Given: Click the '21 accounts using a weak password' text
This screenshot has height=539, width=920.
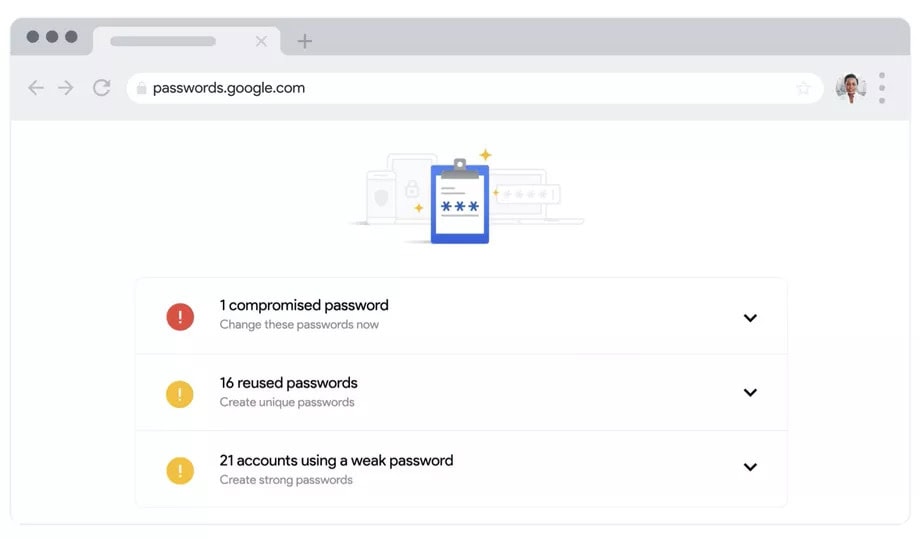Looking at the screenshot, I should tap(336, 460).
